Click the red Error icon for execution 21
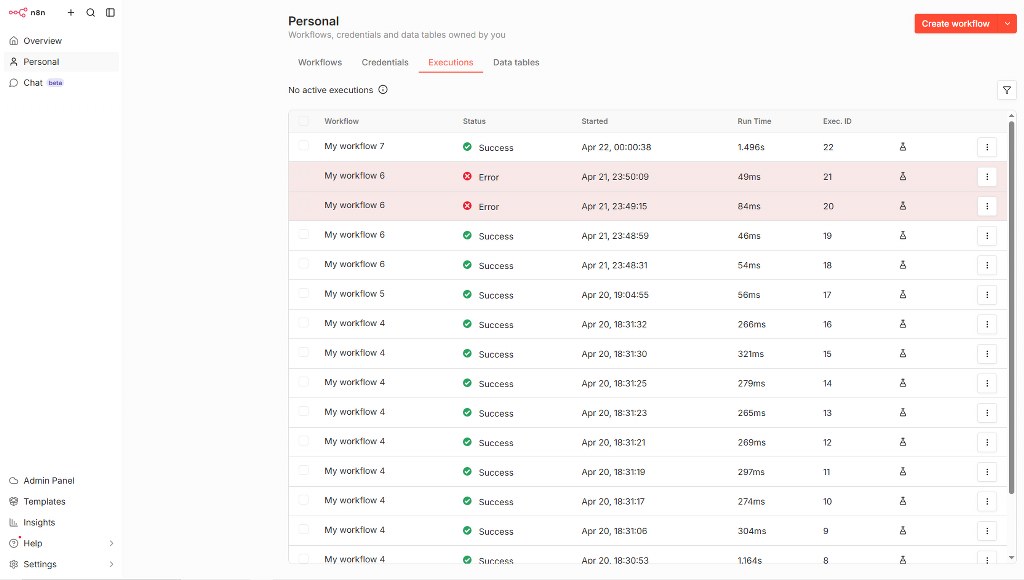The image size is (1024, 580). click(467, 176)
